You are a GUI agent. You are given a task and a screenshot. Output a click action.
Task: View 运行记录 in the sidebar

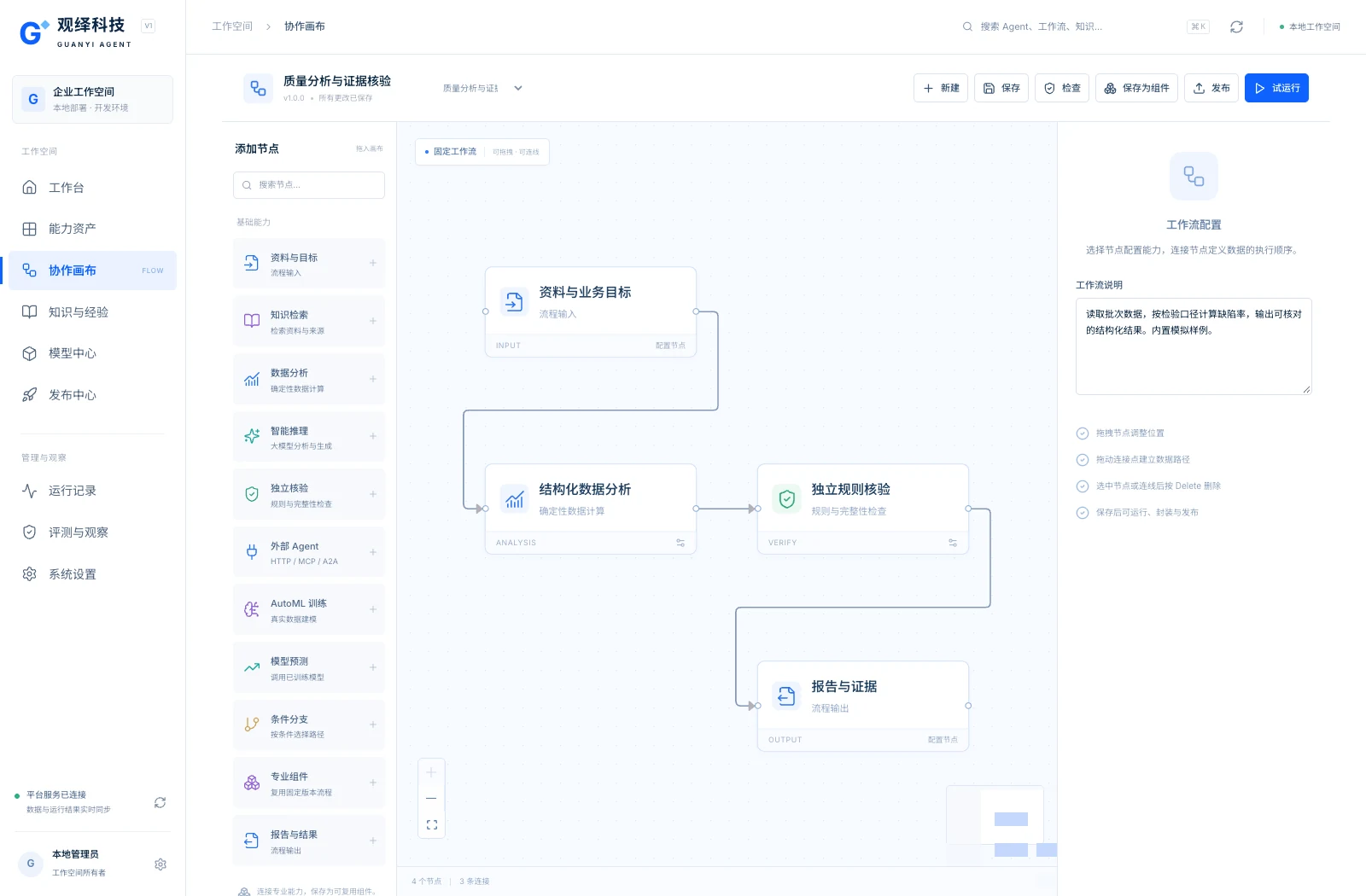tap(92, 491)
